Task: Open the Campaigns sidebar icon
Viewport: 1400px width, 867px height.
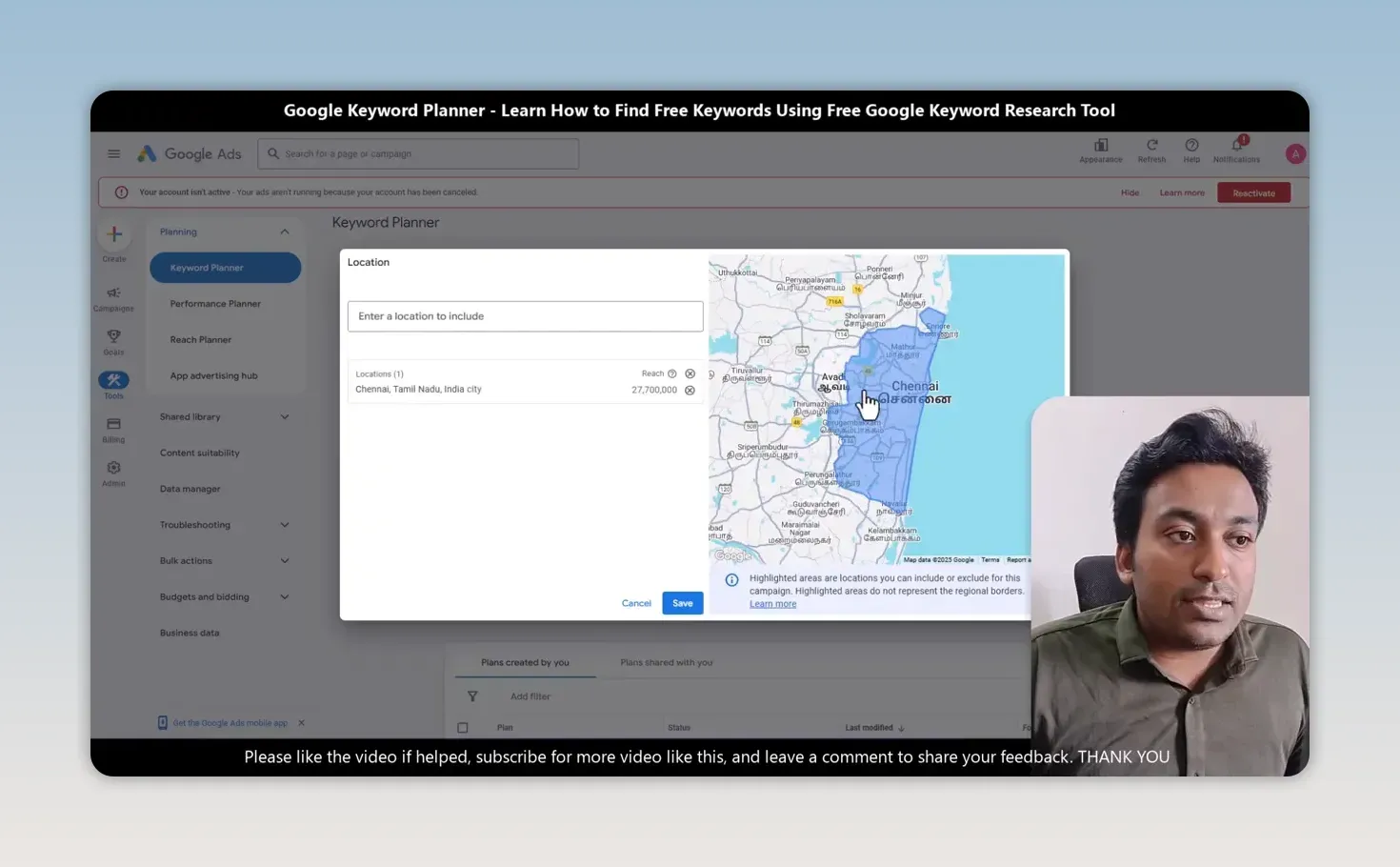Action: pos(113,293)
